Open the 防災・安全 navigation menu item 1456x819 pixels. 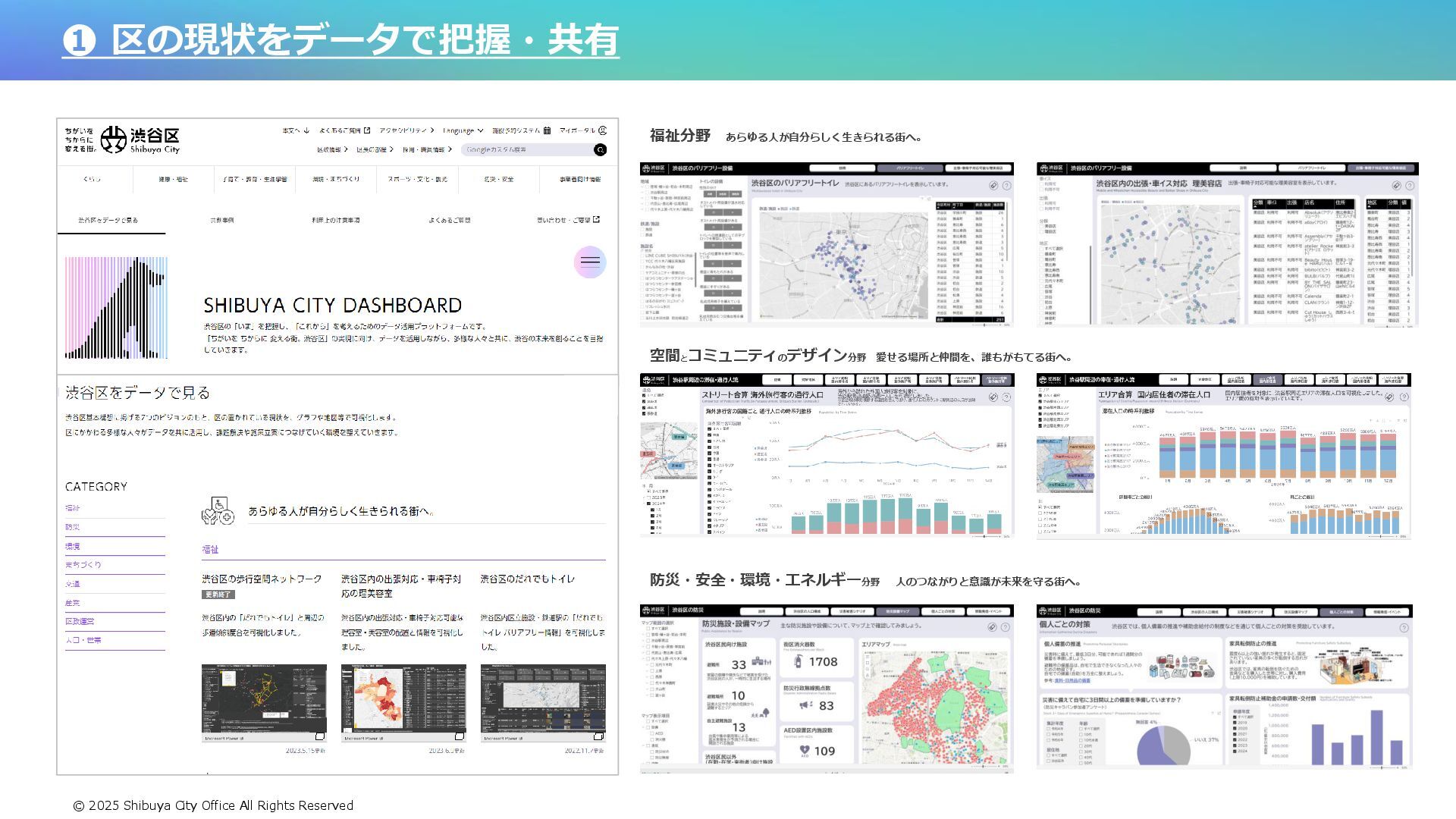tap(499, 180)
